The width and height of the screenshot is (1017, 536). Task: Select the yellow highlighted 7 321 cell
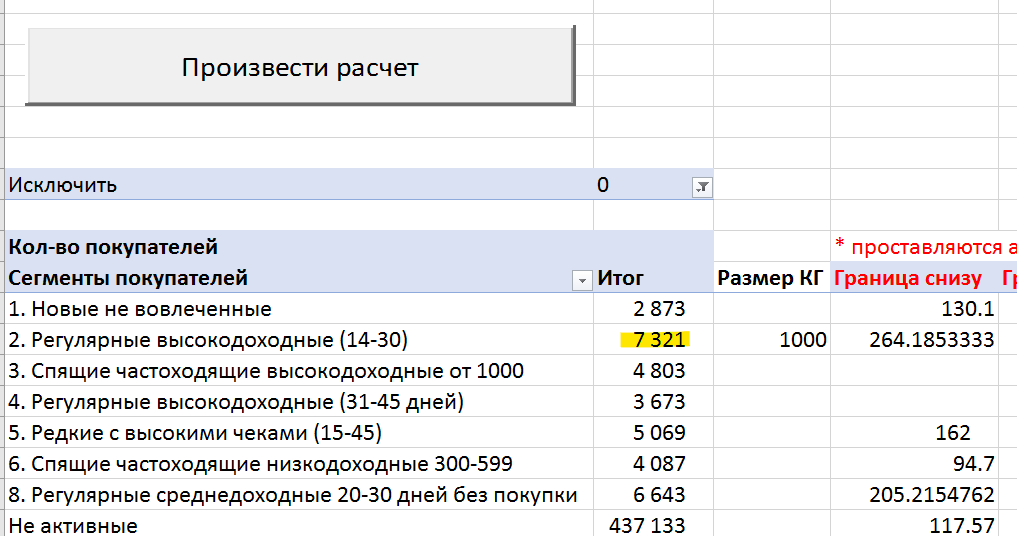[x=654, y=340]
